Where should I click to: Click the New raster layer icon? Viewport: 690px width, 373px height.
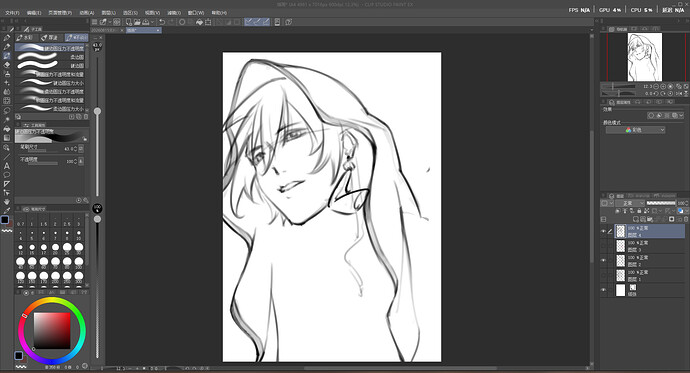(x=636, y=219)
